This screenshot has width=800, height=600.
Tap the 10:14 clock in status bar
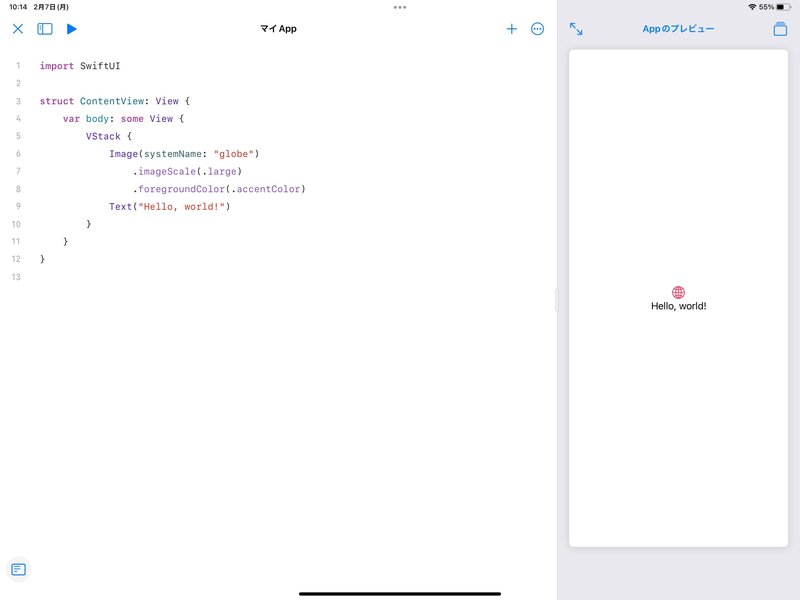point(18,7)
